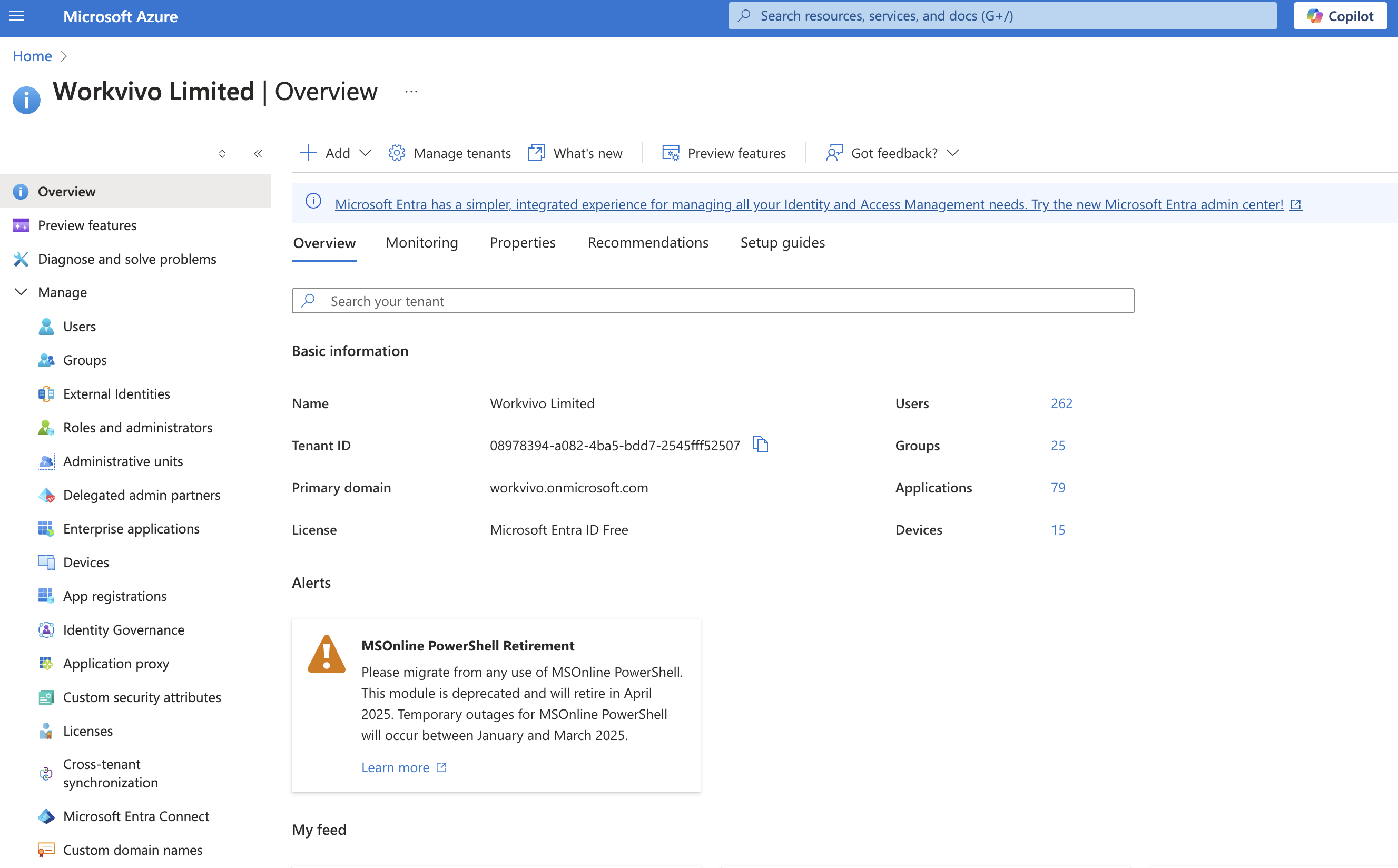This screenshot has width=1398, height=868.
Task: Open Cross-tenant synchronization icon
Action: tap(46, 773)
